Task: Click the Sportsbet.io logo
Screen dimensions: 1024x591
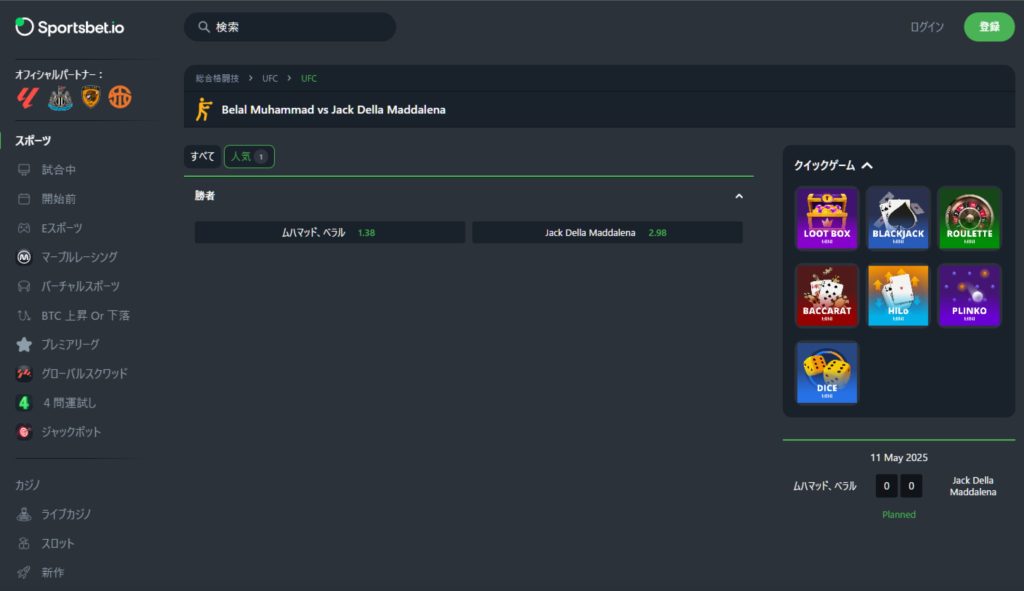Action: (x=70, y=27)
